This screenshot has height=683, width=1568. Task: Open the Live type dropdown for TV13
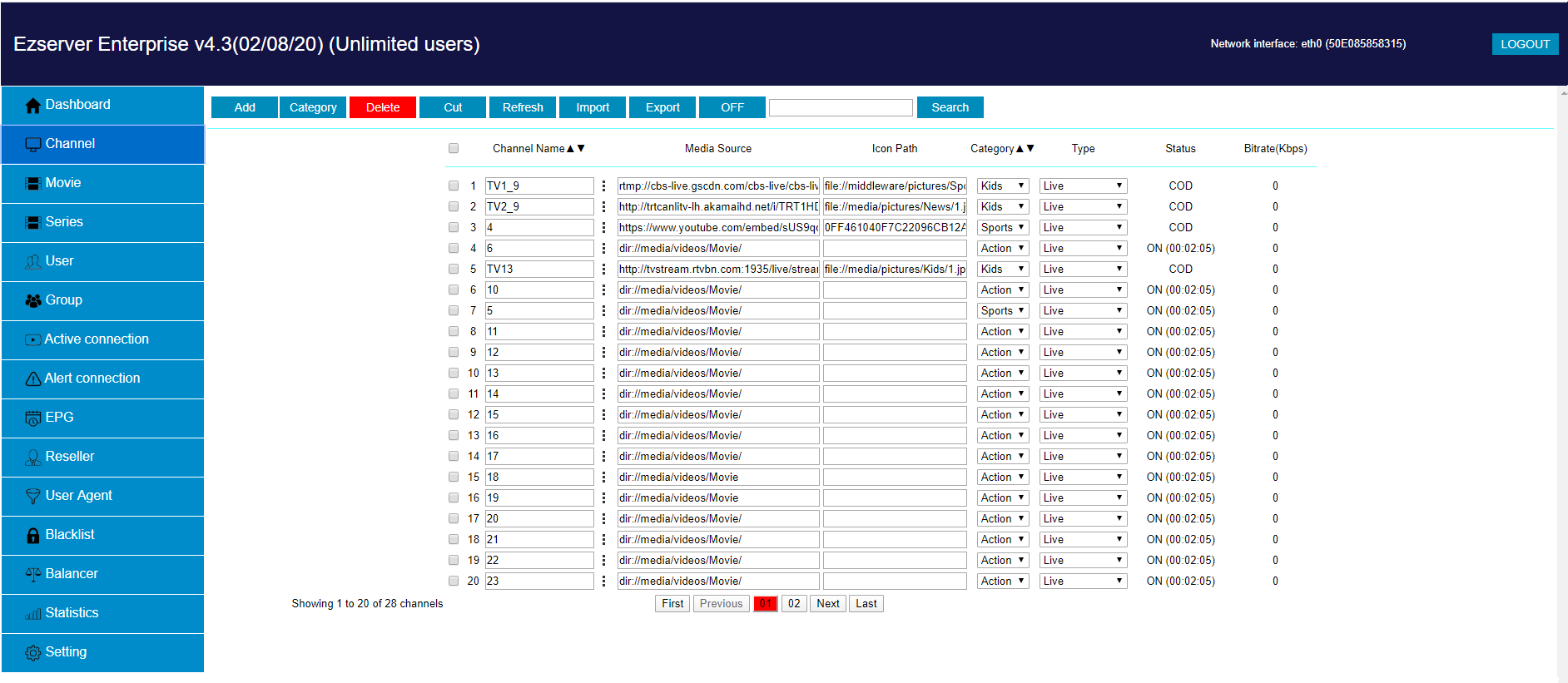click(x=1083, y=269)
